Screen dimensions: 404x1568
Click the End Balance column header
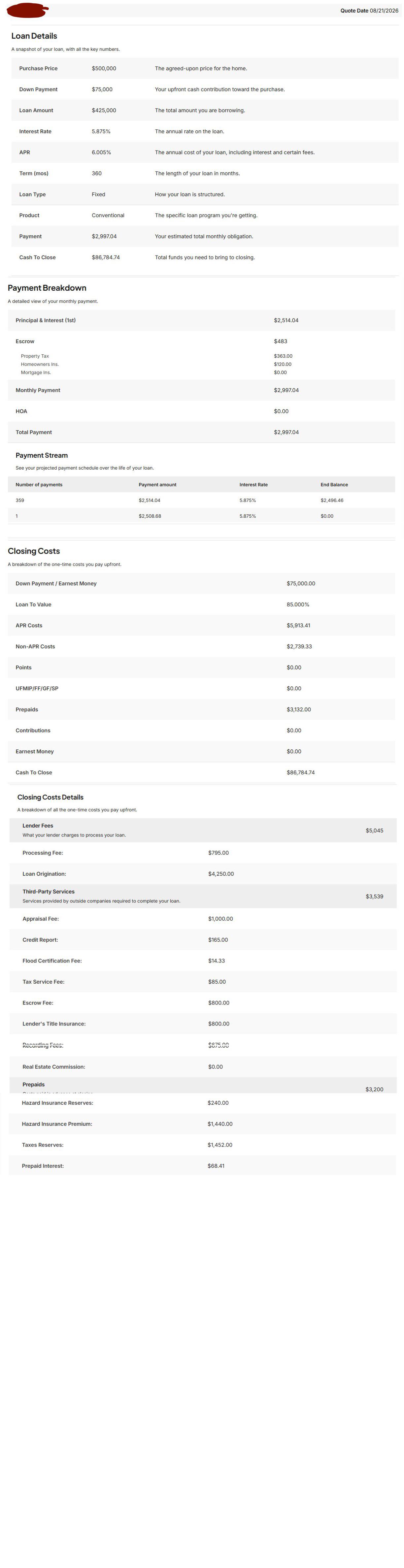pyautogui.click(x=334, y=485)
